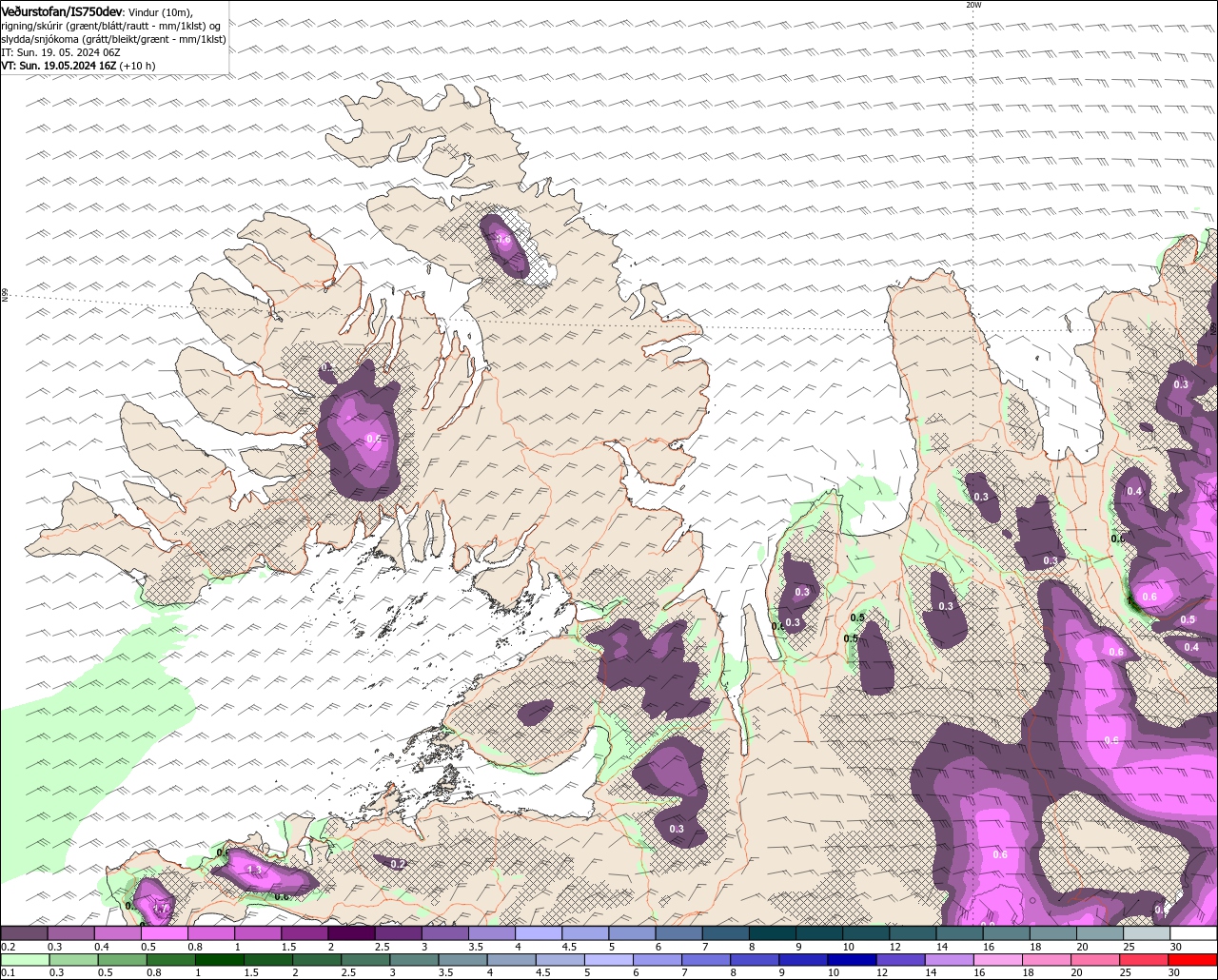Image resolution: width=1218 pixels, height=980 pixels.
Task: Pick the grey-teal 18 swatch, upper legend row
Action: [x=1053, y=933]
